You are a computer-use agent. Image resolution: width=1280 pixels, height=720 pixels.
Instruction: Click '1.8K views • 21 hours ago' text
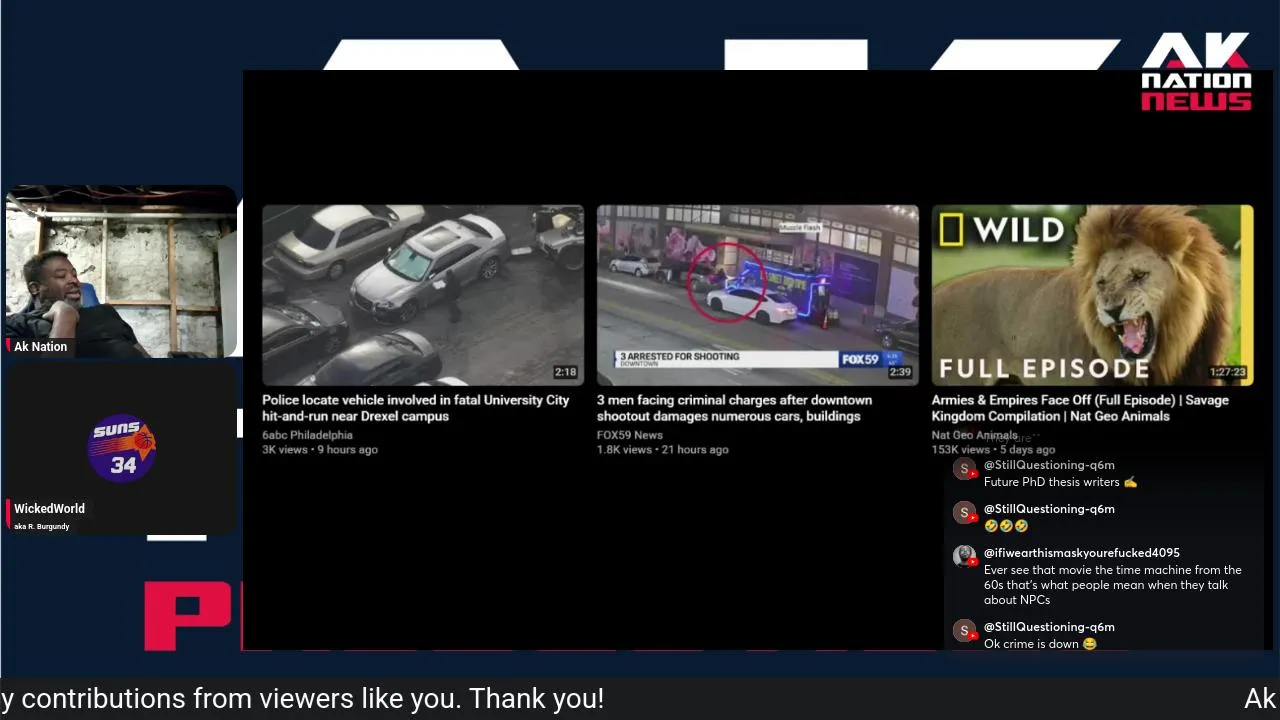tap(663, 450)
